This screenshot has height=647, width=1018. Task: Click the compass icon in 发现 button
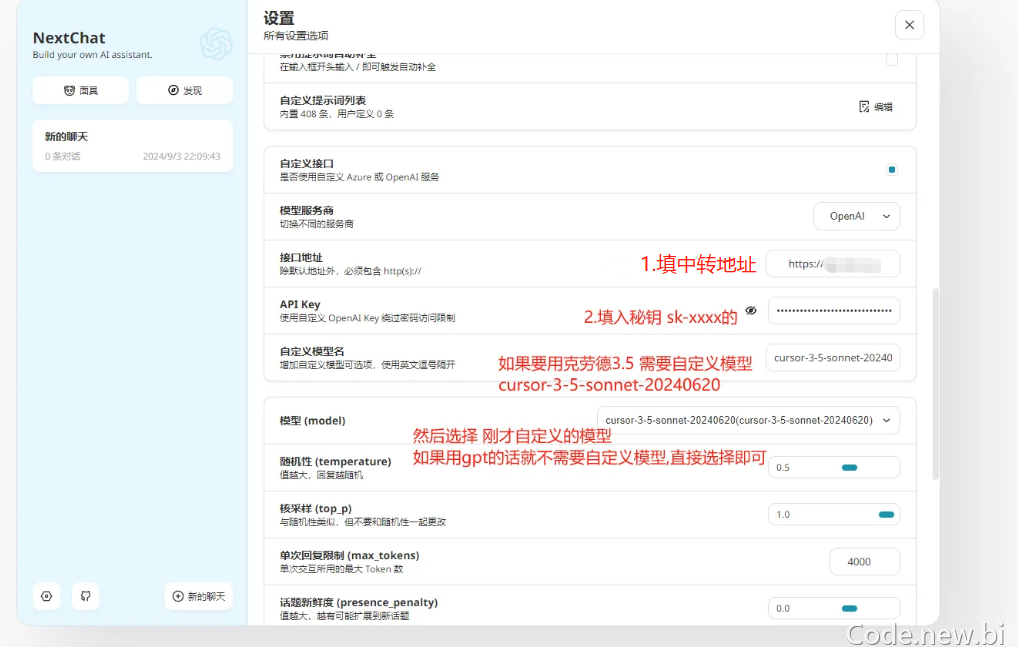pos(173,90)
